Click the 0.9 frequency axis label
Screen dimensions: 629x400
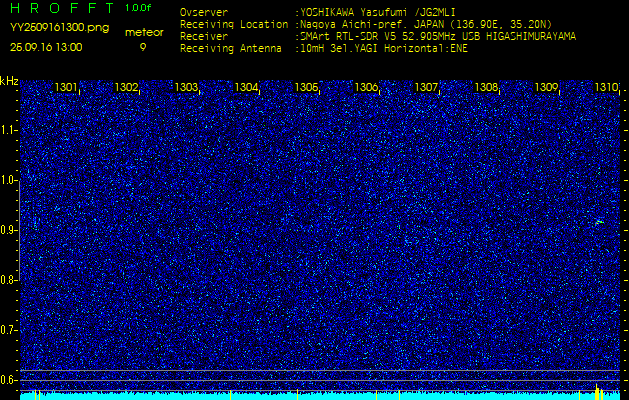9,230
